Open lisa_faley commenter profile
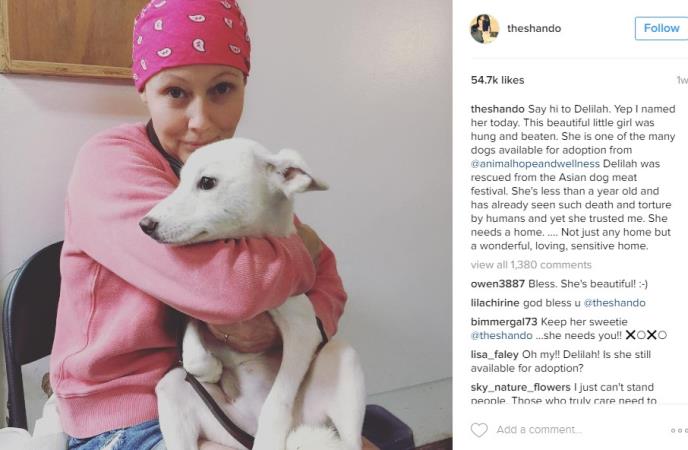This screenshot has height=450, width=688. point(494,355)
